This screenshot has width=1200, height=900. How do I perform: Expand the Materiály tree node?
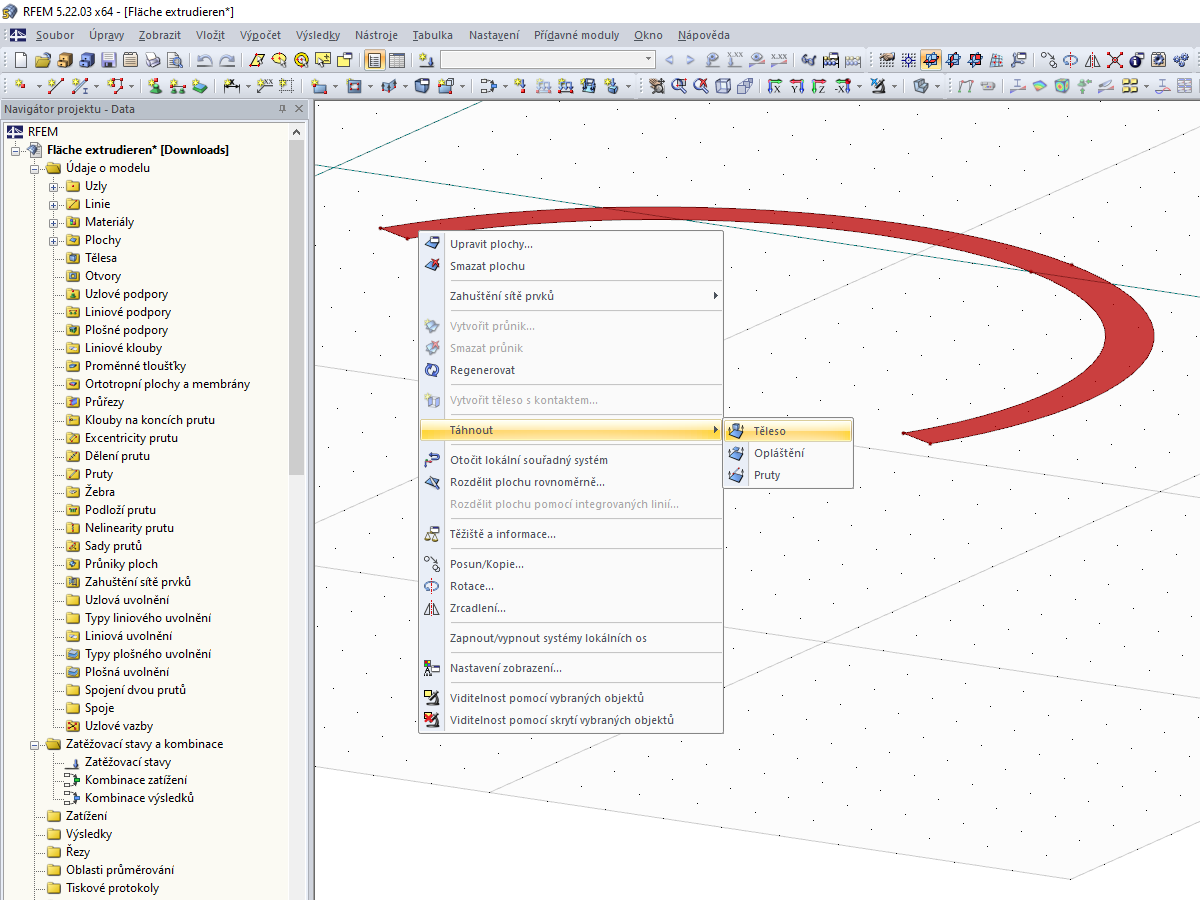coord(54,222)
